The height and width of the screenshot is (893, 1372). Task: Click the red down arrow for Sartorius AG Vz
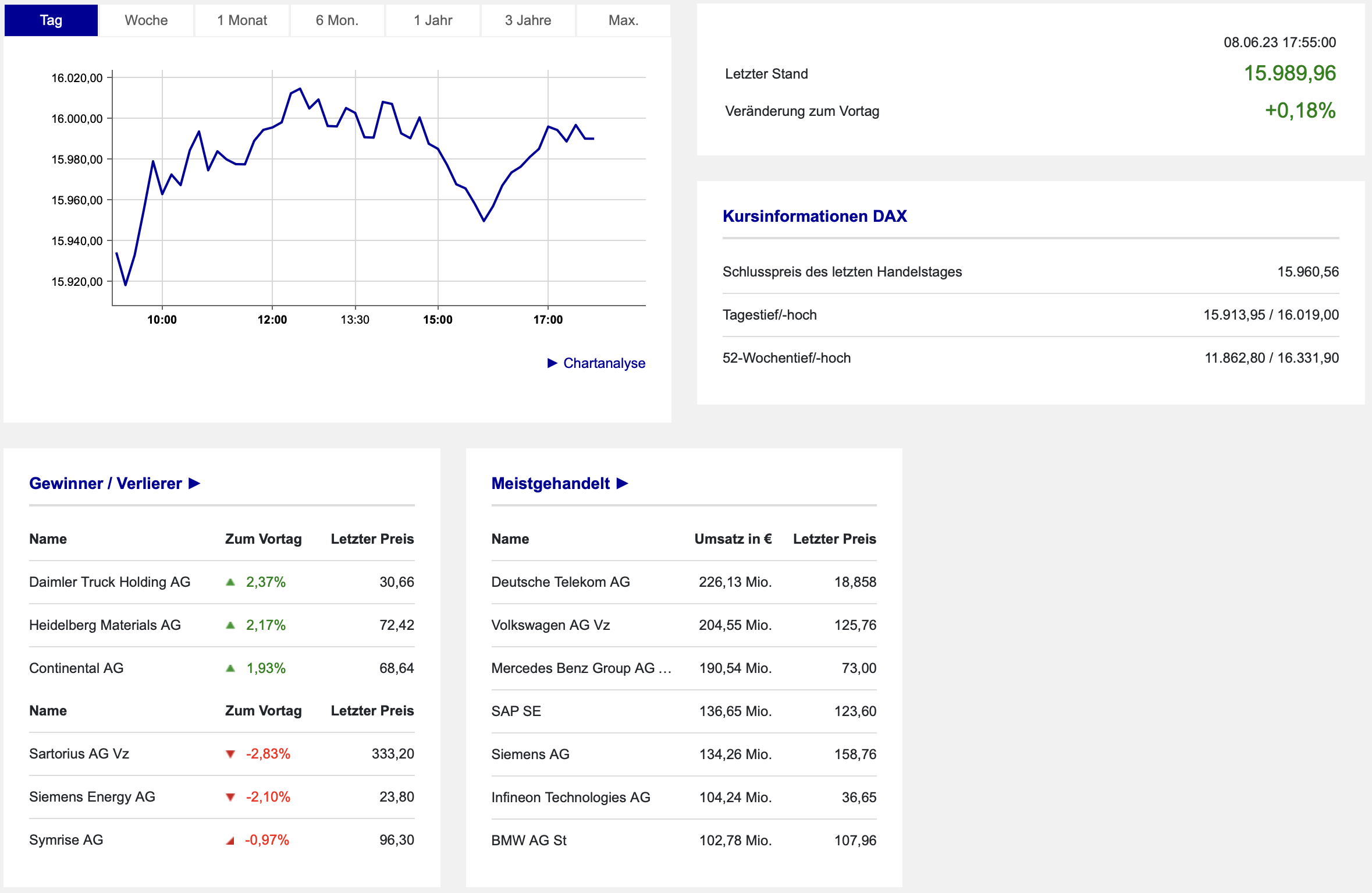click(x=230, y=754)
